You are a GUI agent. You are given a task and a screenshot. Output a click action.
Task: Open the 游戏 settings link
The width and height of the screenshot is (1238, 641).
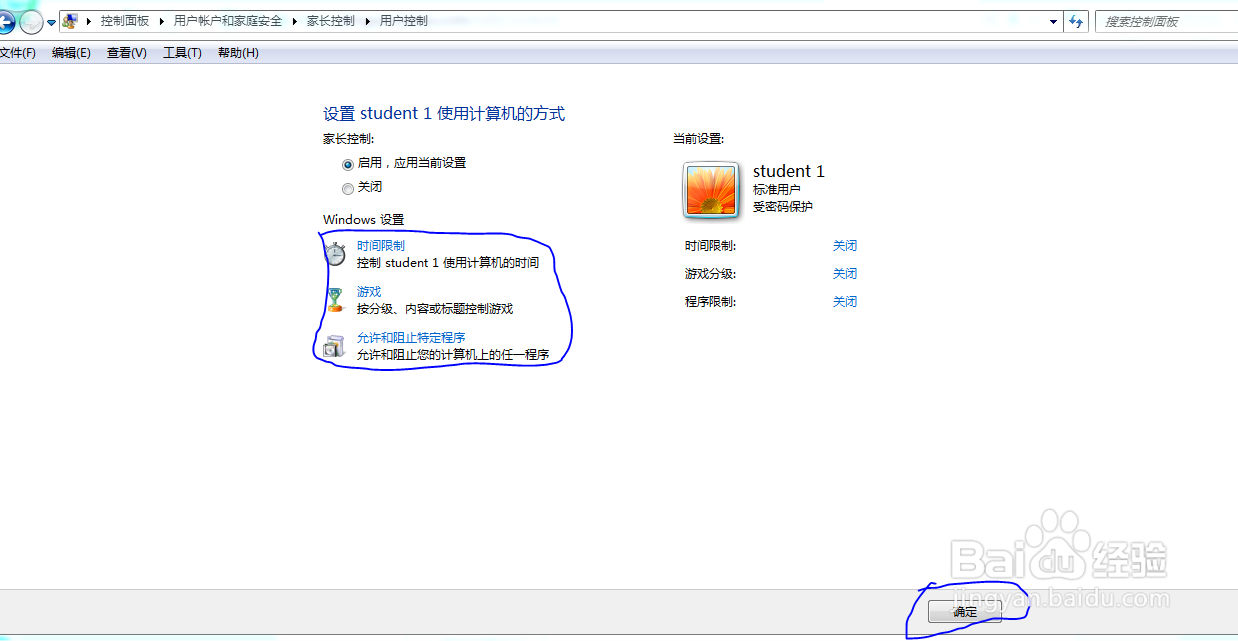pos(368,290)
